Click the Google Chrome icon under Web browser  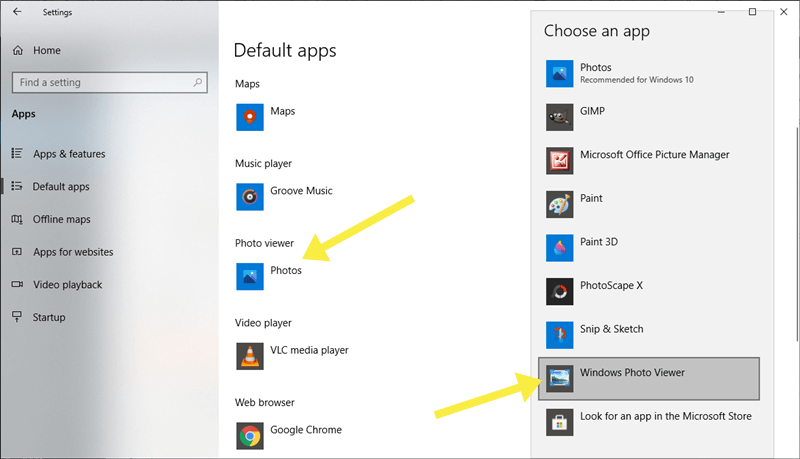250,436
